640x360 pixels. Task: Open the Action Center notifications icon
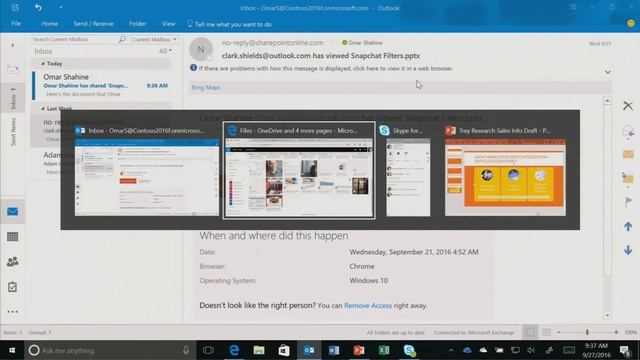coord(625,350)
